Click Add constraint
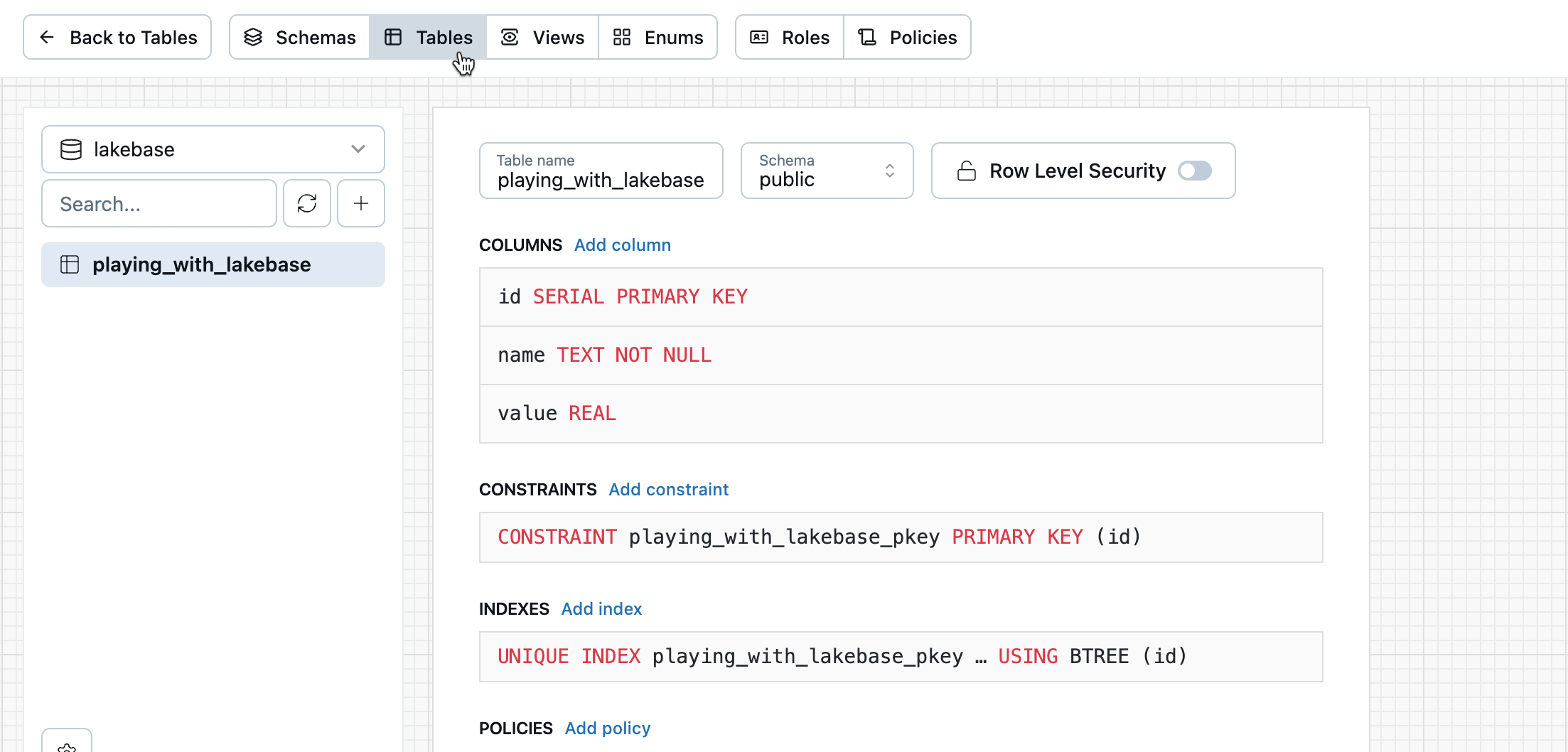Image resolution: width=1568 pixels, height=752 pixels. (x=668, y=489)
